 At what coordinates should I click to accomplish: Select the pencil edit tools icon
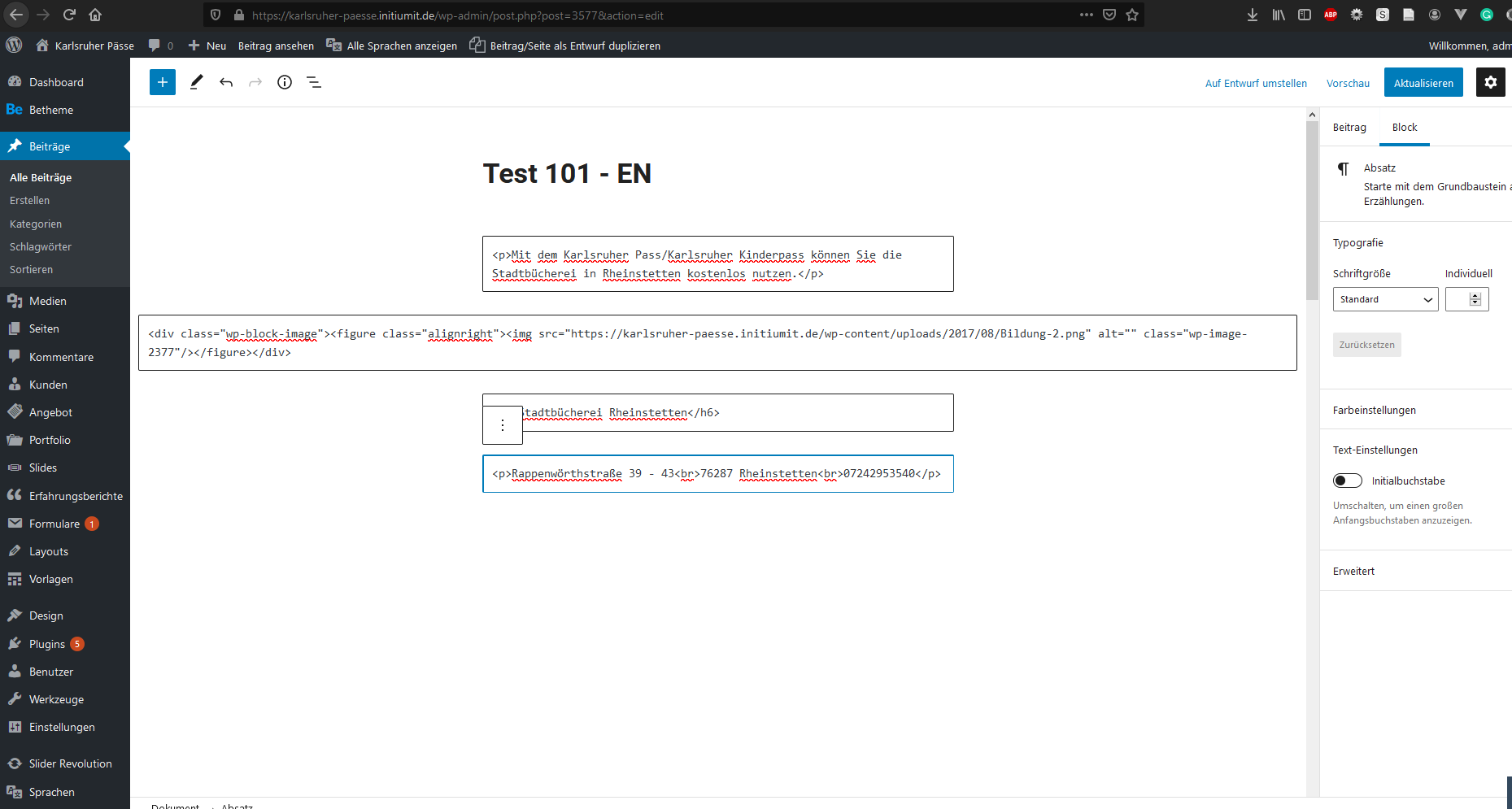(196, 82)
